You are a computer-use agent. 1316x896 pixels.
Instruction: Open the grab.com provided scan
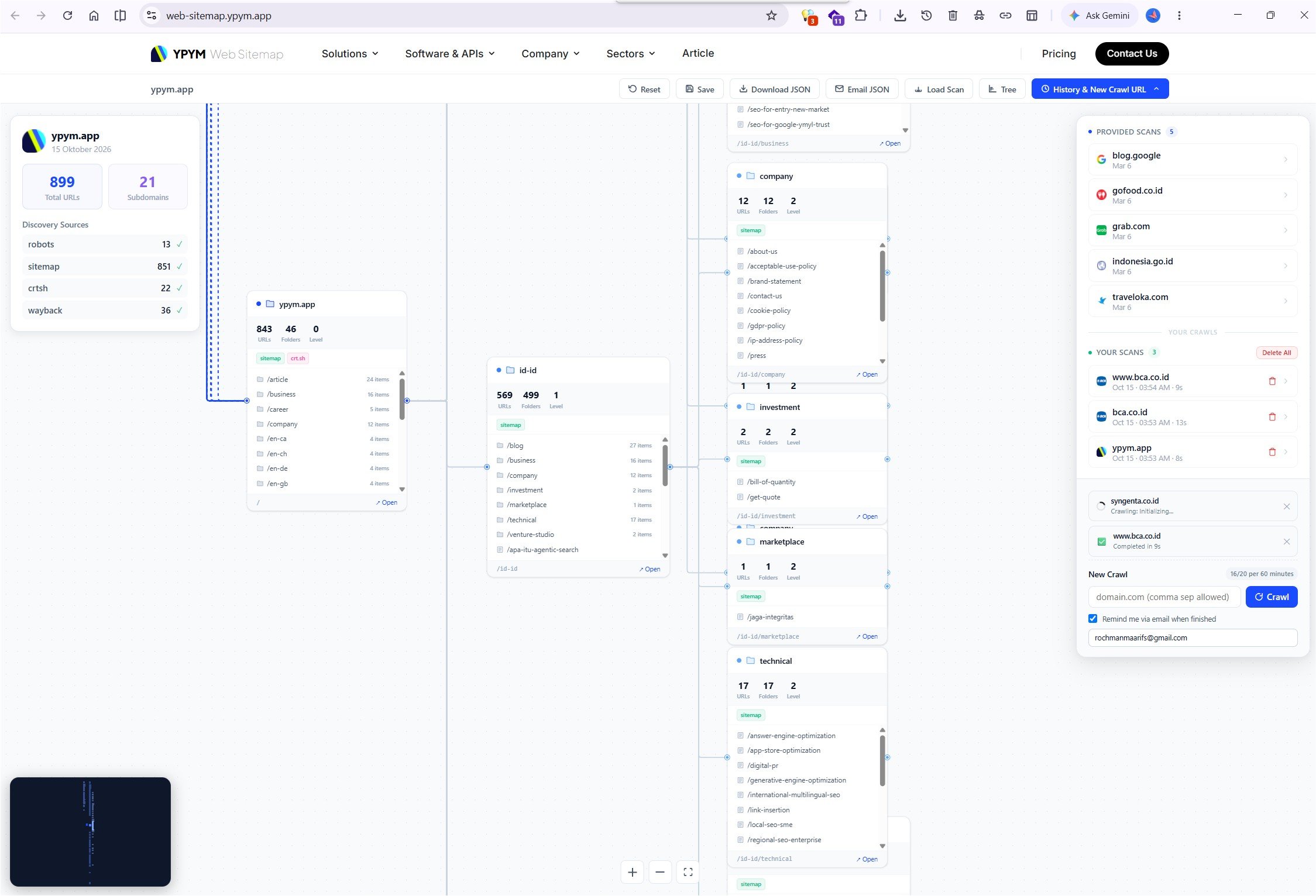pyautogui.click(x=1193, y=230)
